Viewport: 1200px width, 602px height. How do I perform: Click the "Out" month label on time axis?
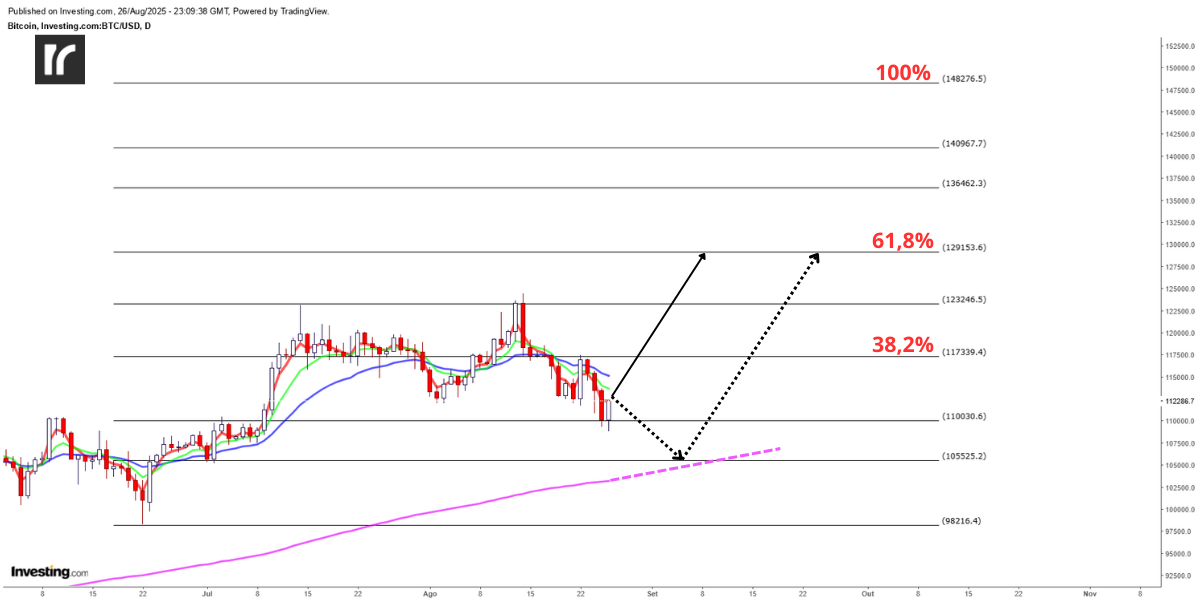point(867,593)
